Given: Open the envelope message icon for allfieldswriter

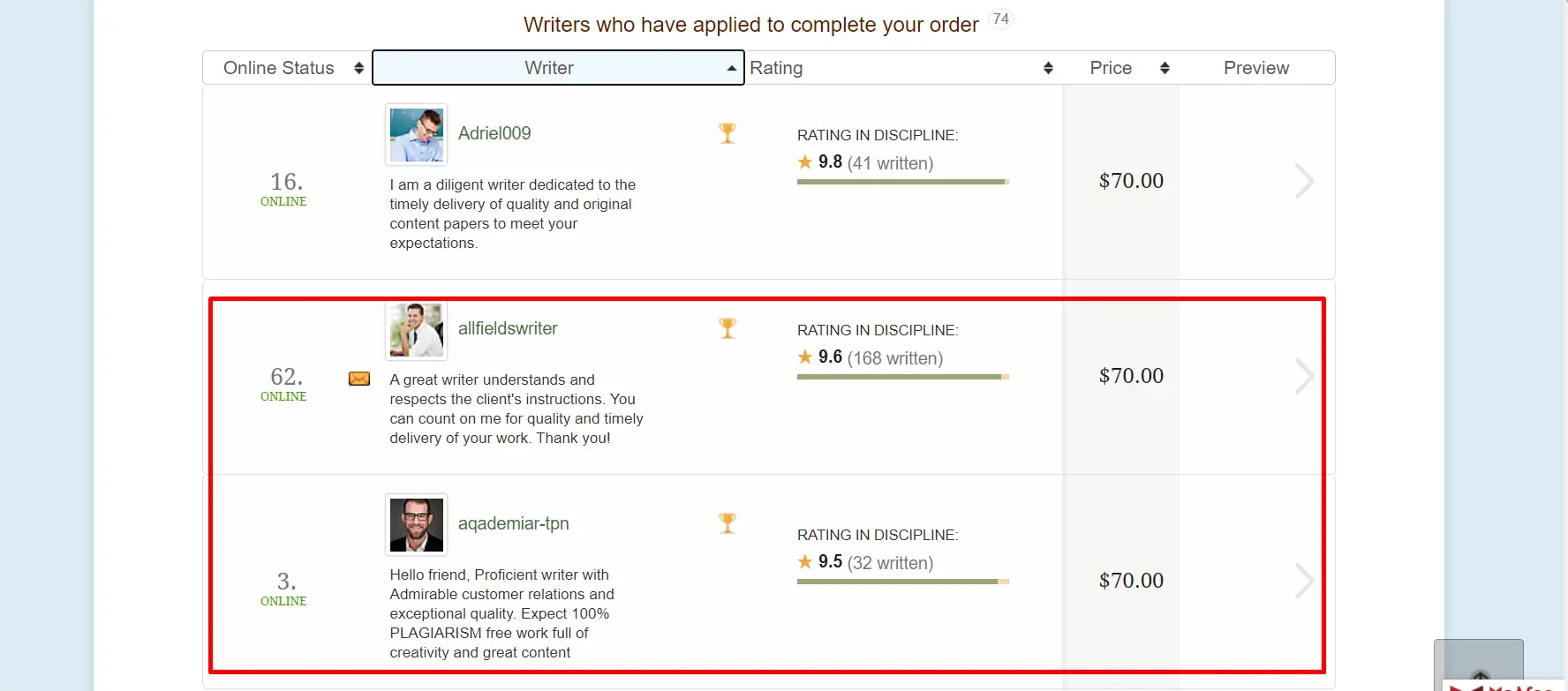Looking at the screenshot, I should [359, 379].
